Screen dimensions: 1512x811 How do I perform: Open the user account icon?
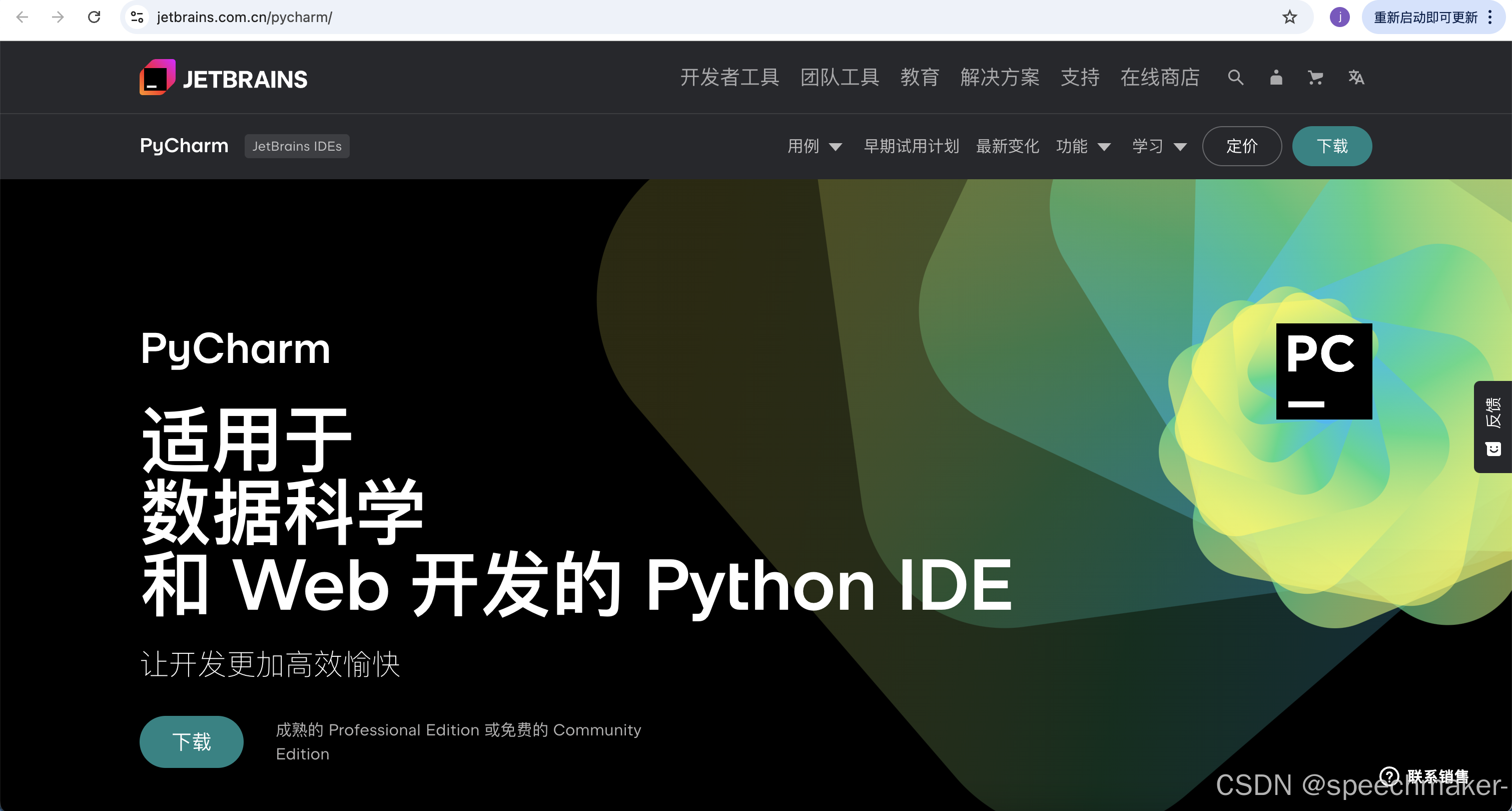(1276, 78)
